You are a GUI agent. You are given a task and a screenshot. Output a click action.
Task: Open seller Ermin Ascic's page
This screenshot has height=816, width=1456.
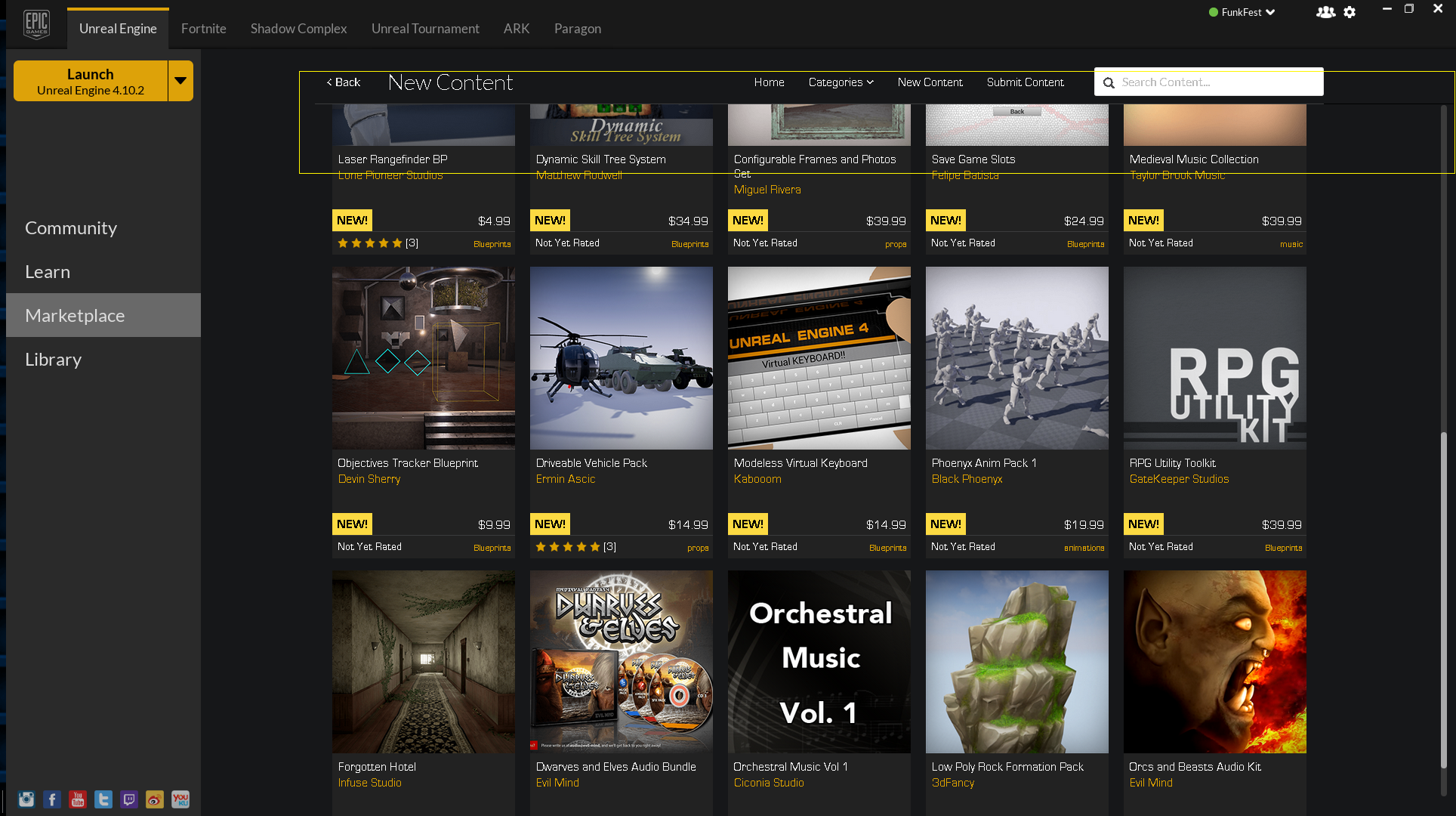(566, 479)
